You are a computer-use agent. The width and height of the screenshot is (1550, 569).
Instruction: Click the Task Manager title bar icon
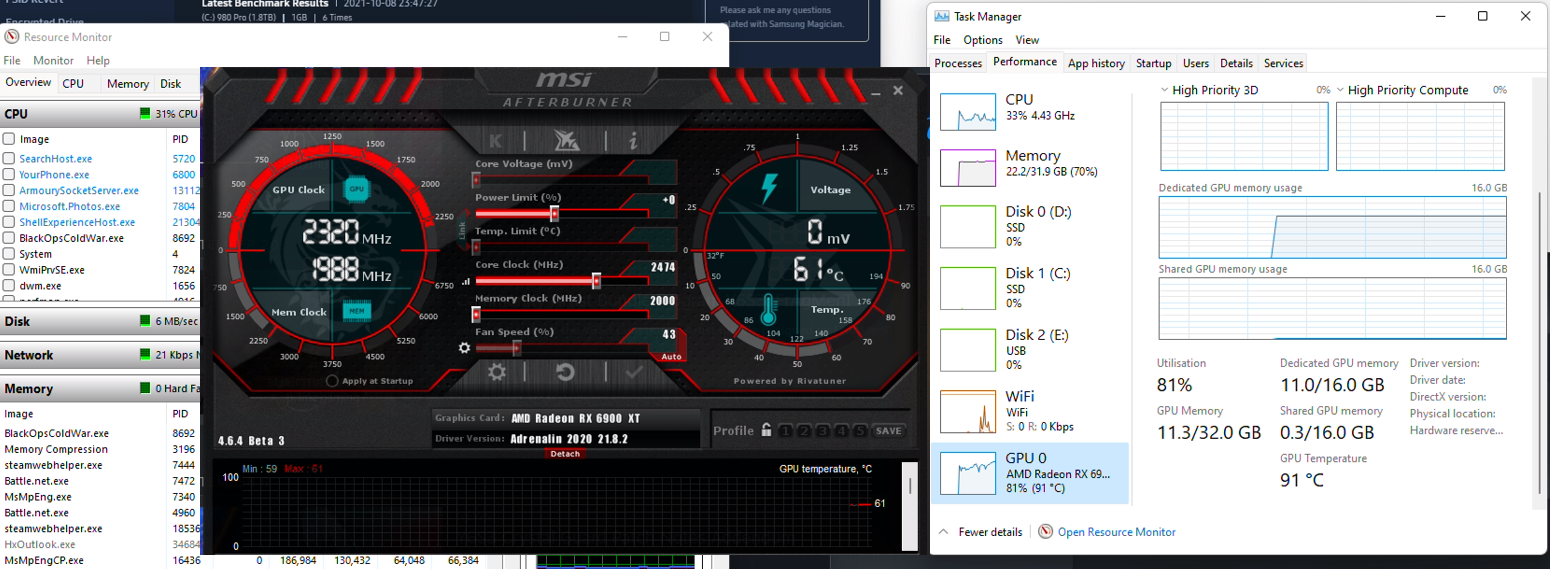(x=940, y=16)
